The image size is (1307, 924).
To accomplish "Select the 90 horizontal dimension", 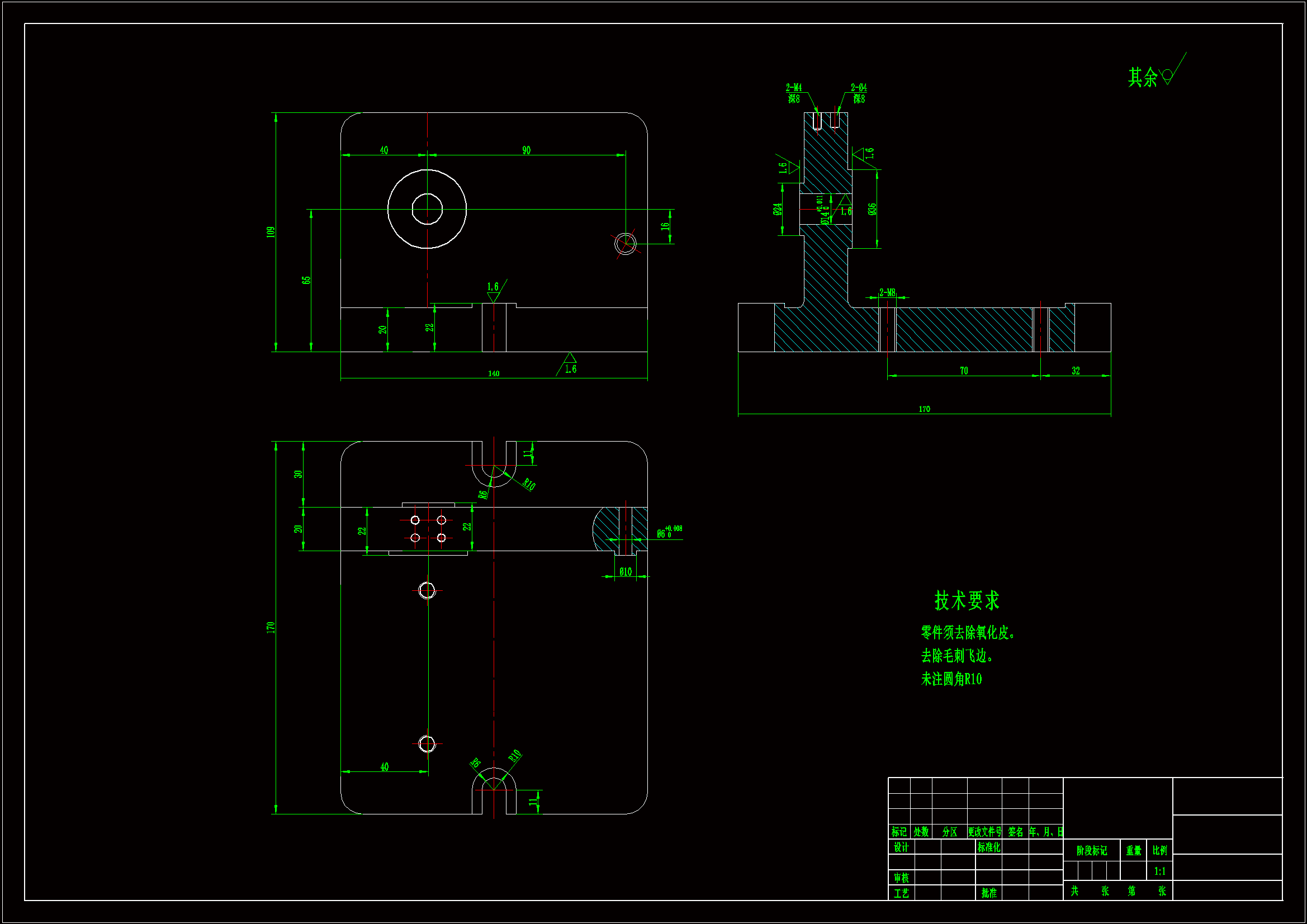I will pos(526,150).
